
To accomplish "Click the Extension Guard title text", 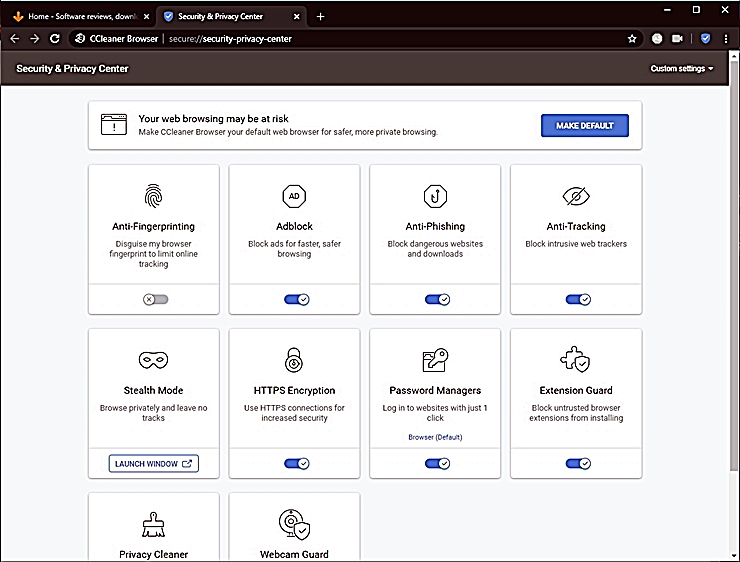I will tap(576, 390).
